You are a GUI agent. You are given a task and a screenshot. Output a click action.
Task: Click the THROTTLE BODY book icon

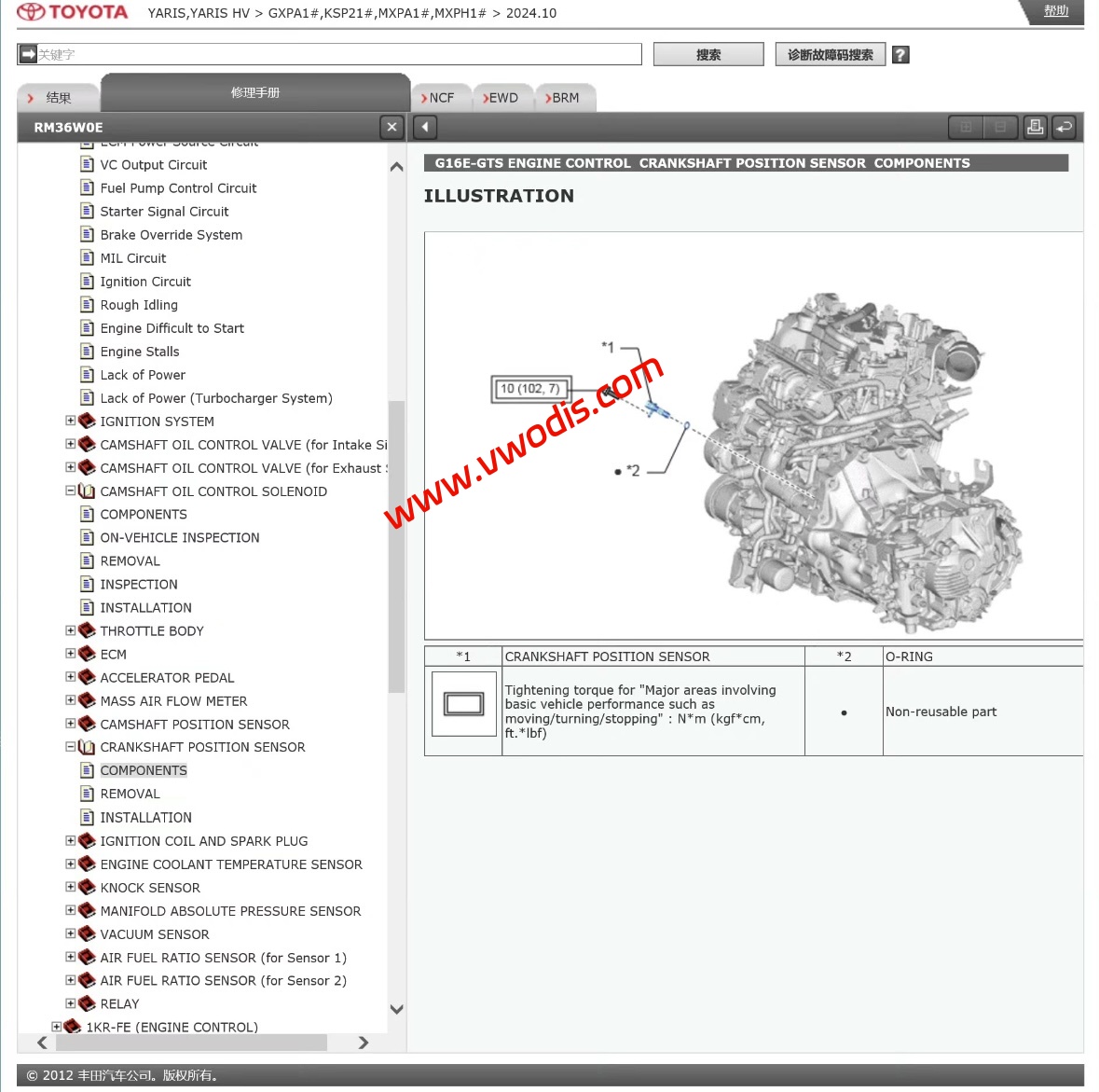(x=87, y=630)
